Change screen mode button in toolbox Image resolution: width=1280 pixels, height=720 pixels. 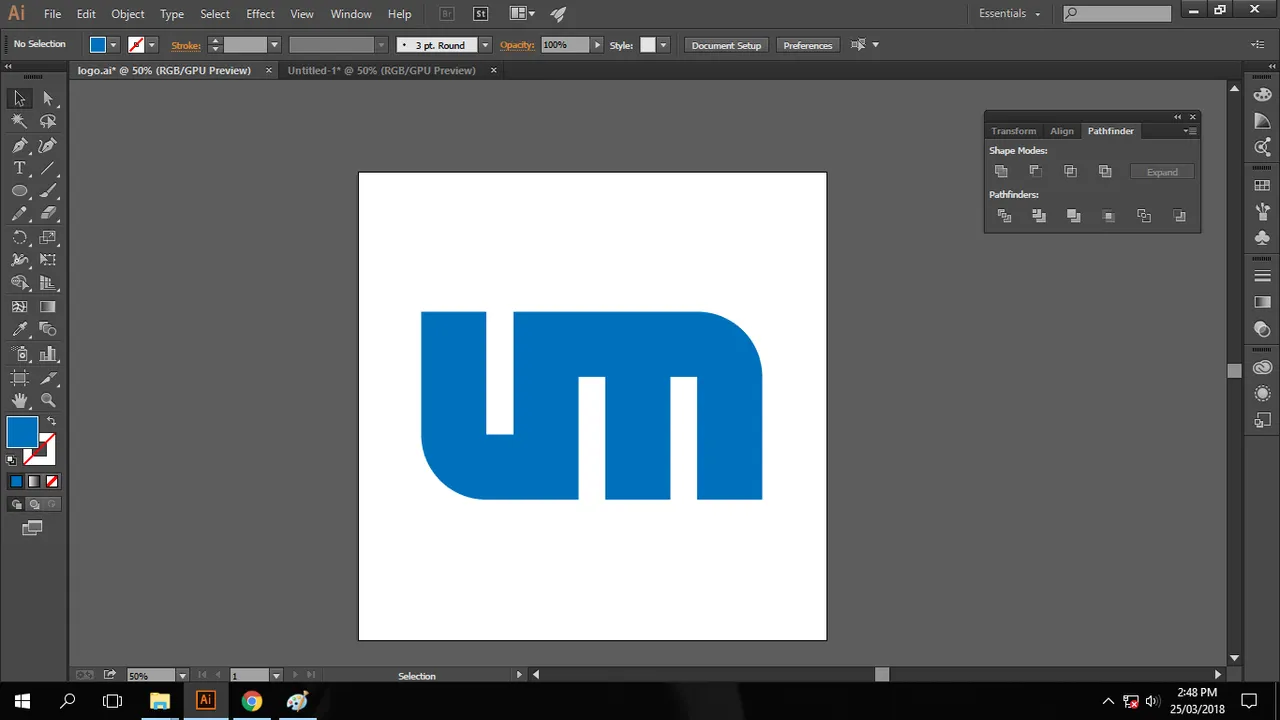[32, 528]
